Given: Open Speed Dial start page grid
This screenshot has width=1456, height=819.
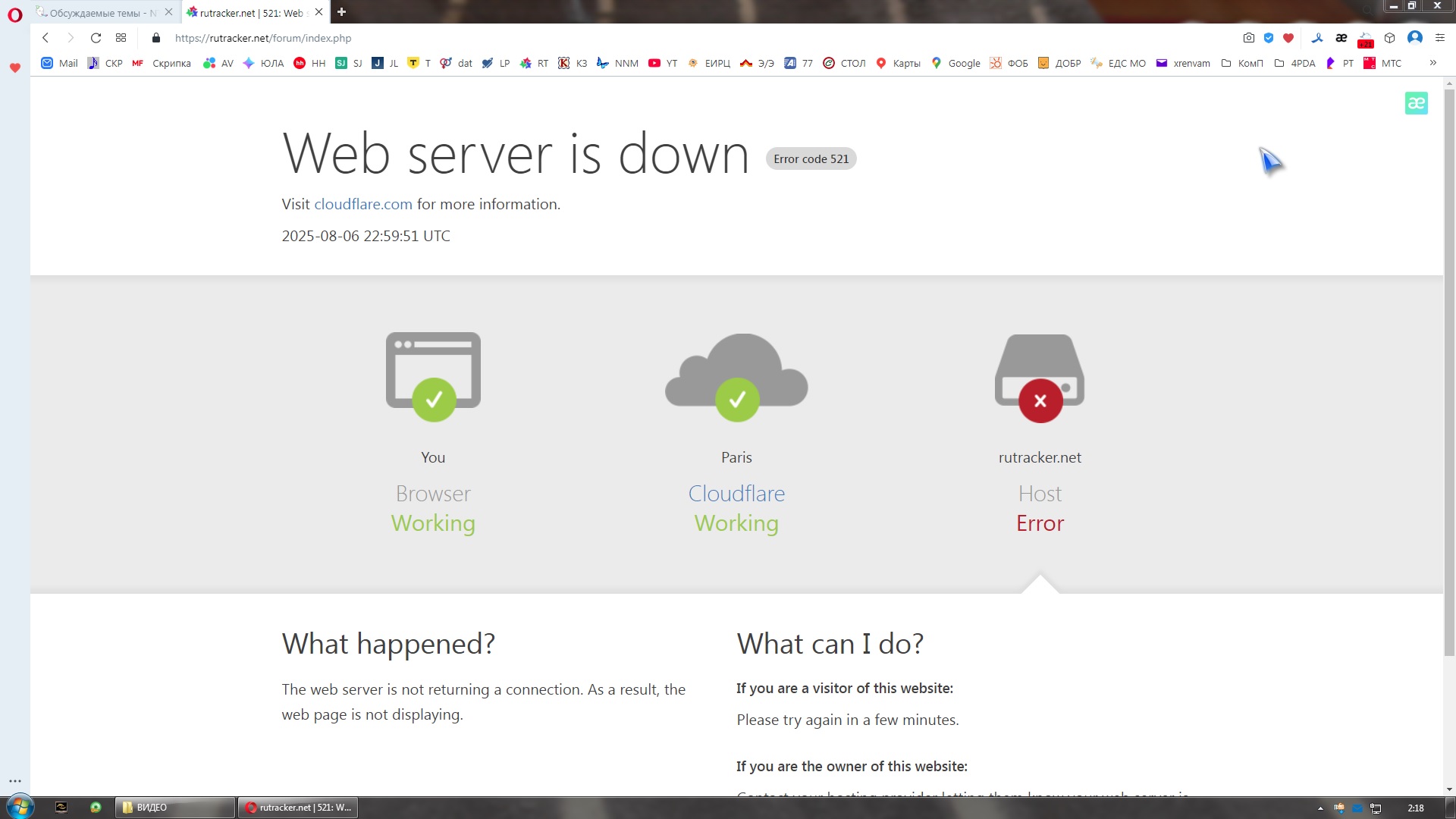Looking at the screenshot, I should click(121, 38).
